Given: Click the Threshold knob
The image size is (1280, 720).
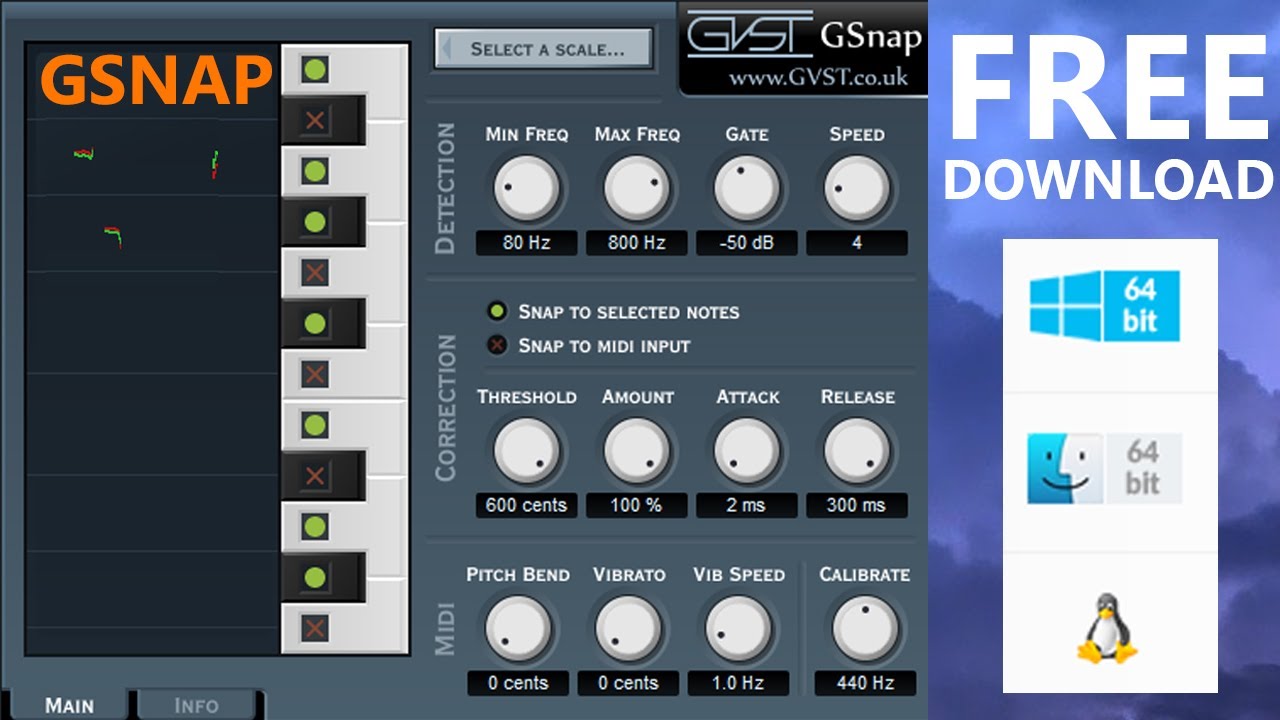Looking at the screenshot, I should pyautogui.click(x=526, y=451).
